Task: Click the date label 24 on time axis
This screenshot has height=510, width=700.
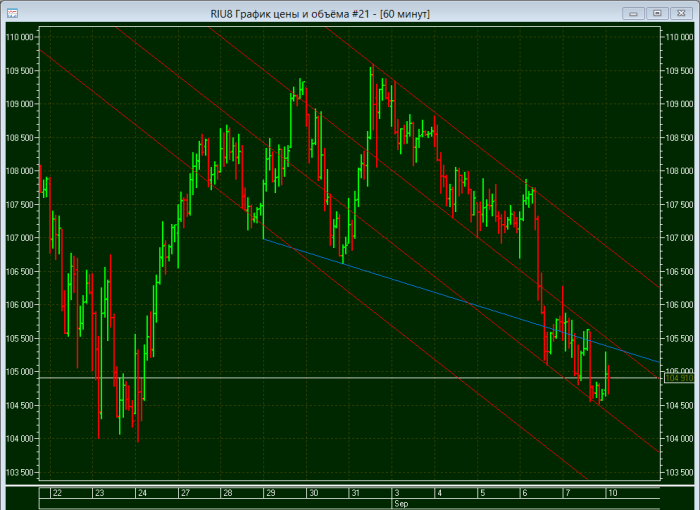Action: pyautogui.click(x=142, y=493)
